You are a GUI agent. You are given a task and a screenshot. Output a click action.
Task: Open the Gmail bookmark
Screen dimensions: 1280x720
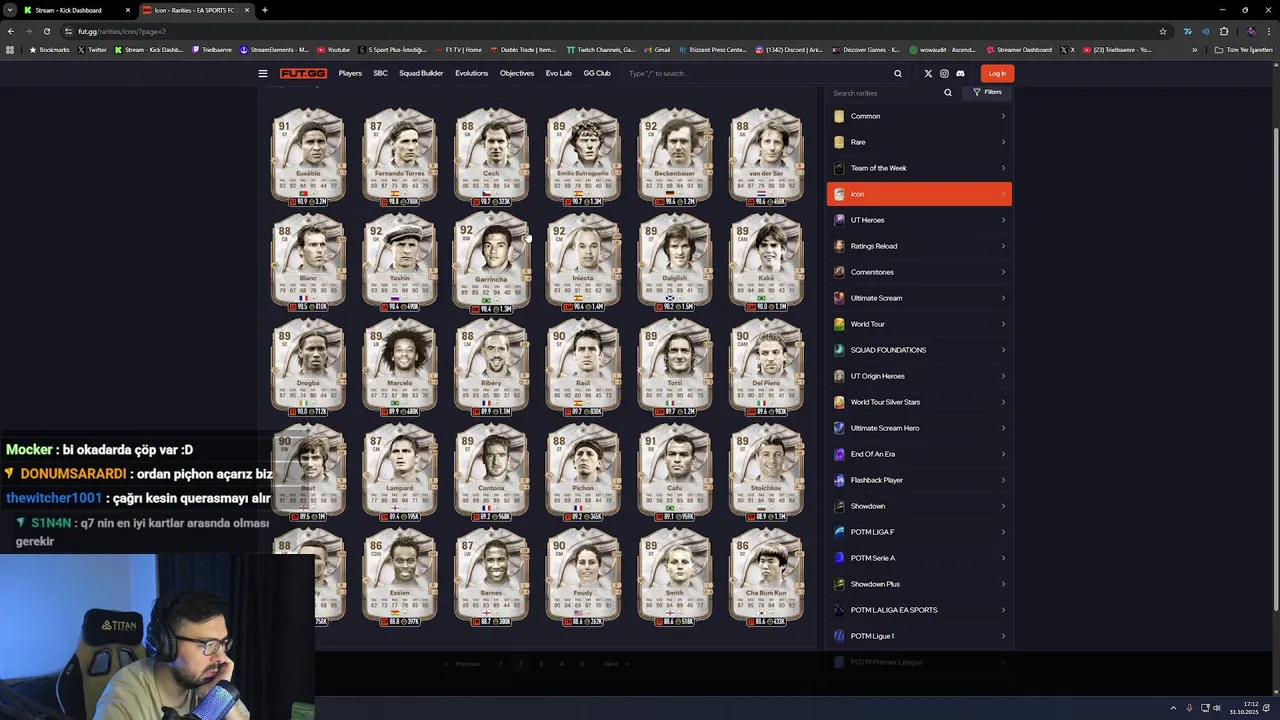(657, 50)
